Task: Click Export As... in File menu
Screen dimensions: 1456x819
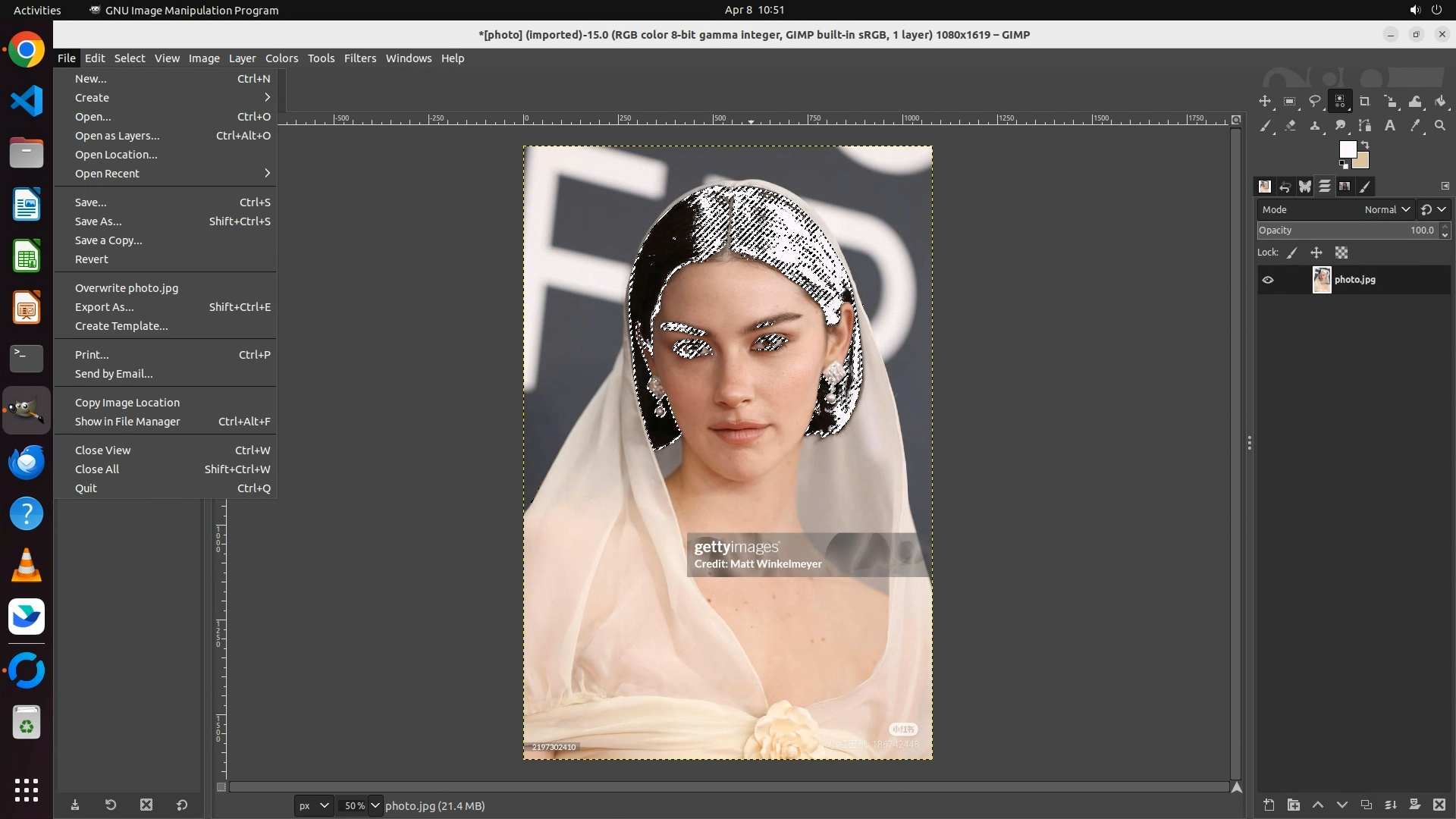Action: click(x=104, y=307)
